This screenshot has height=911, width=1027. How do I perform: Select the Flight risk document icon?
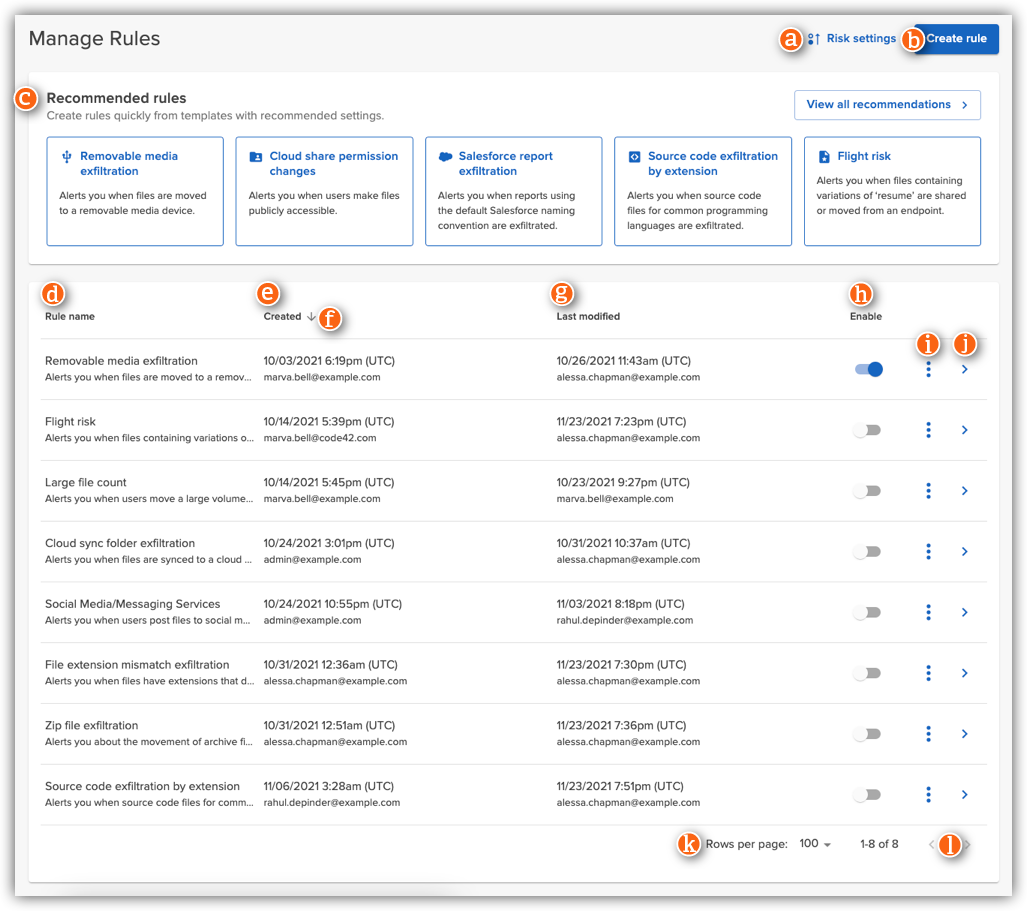click(824, 155)
